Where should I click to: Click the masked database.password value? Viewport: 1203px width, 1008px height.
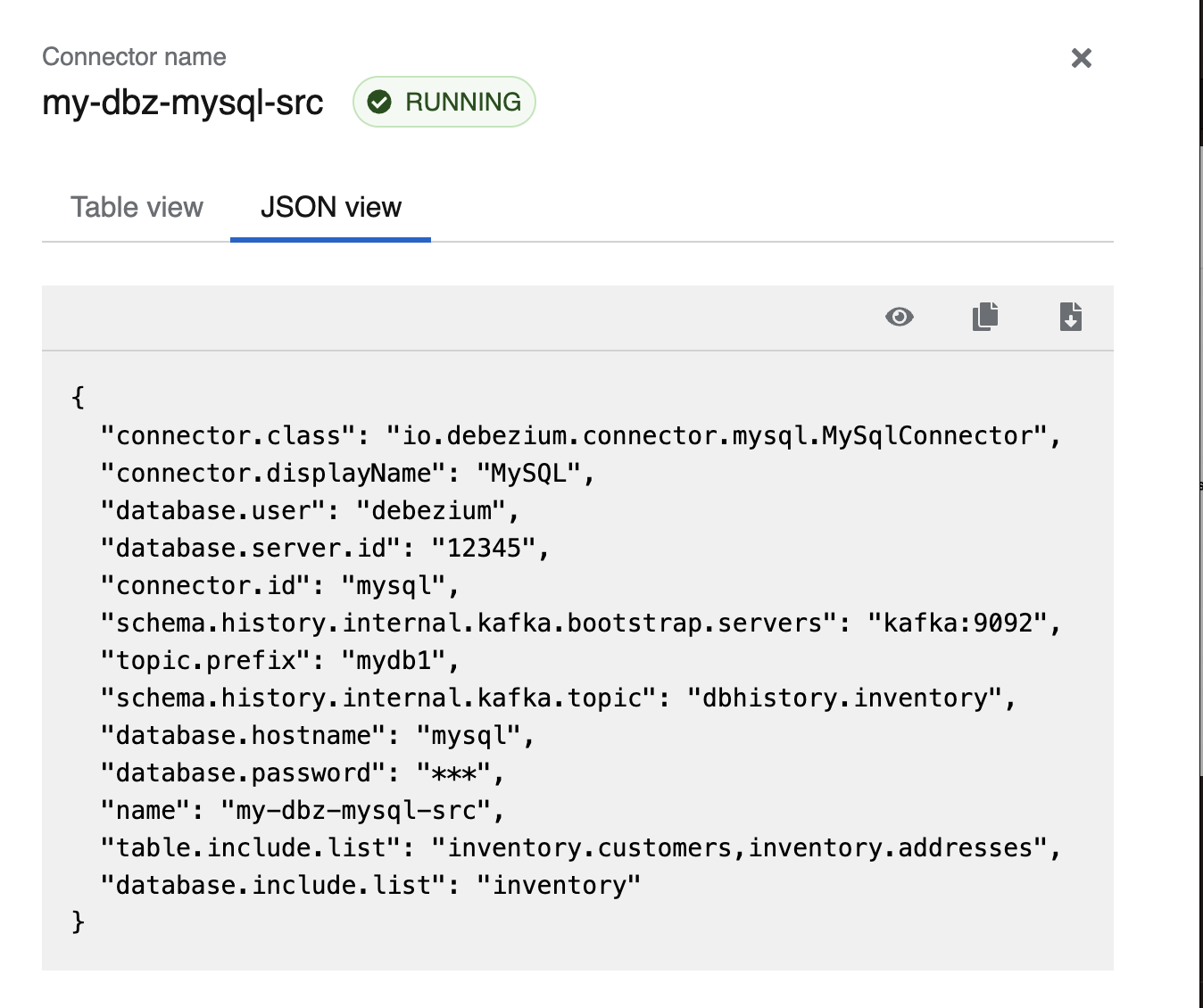[454, 773]
